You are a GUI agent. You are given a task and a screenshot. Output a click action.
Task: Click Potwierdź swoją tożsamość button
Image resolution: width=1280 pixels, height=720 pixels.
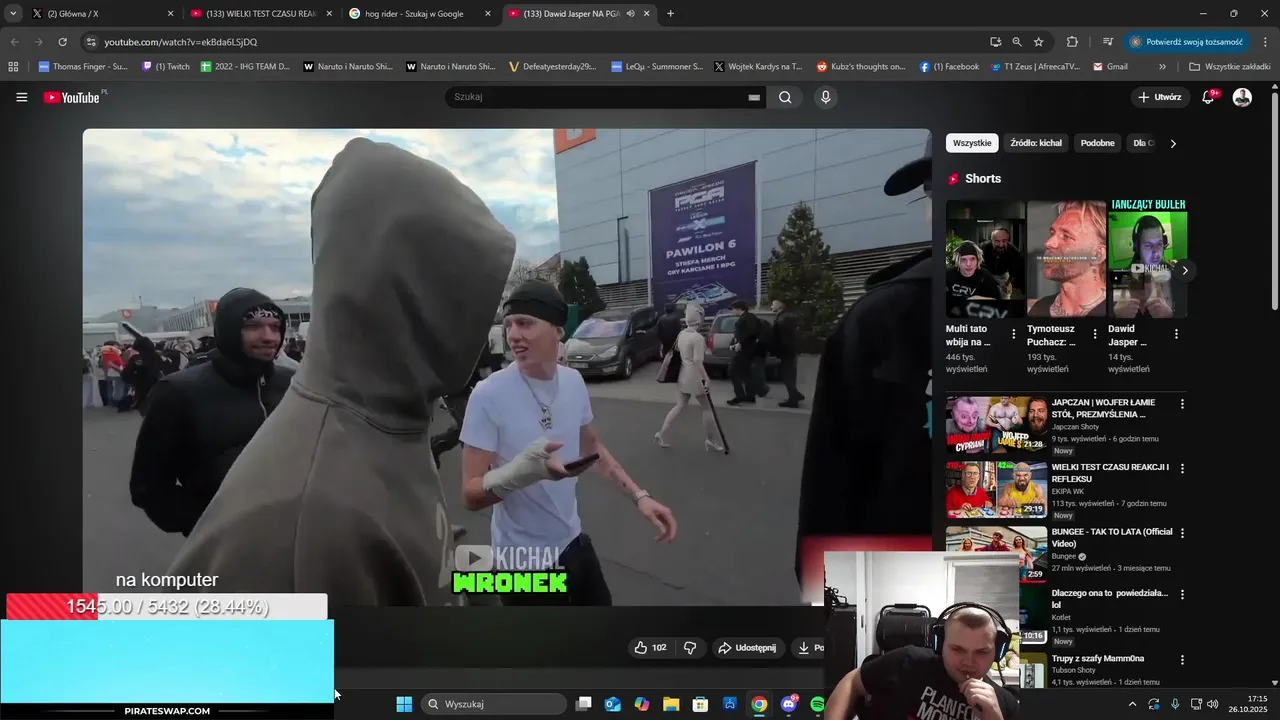point(1185,42)
